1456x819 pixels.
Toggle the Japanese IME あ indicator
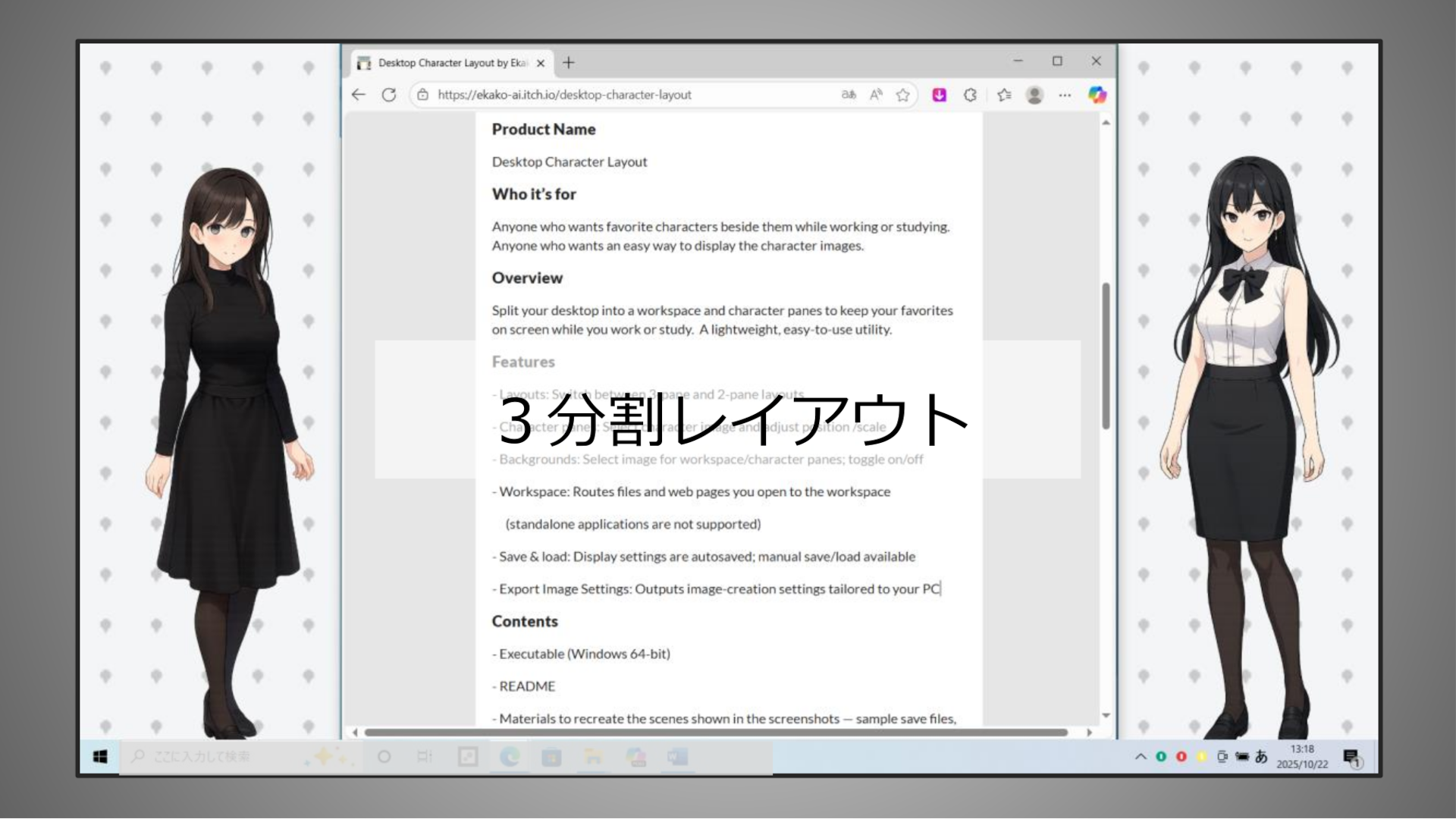point(1261,757)
